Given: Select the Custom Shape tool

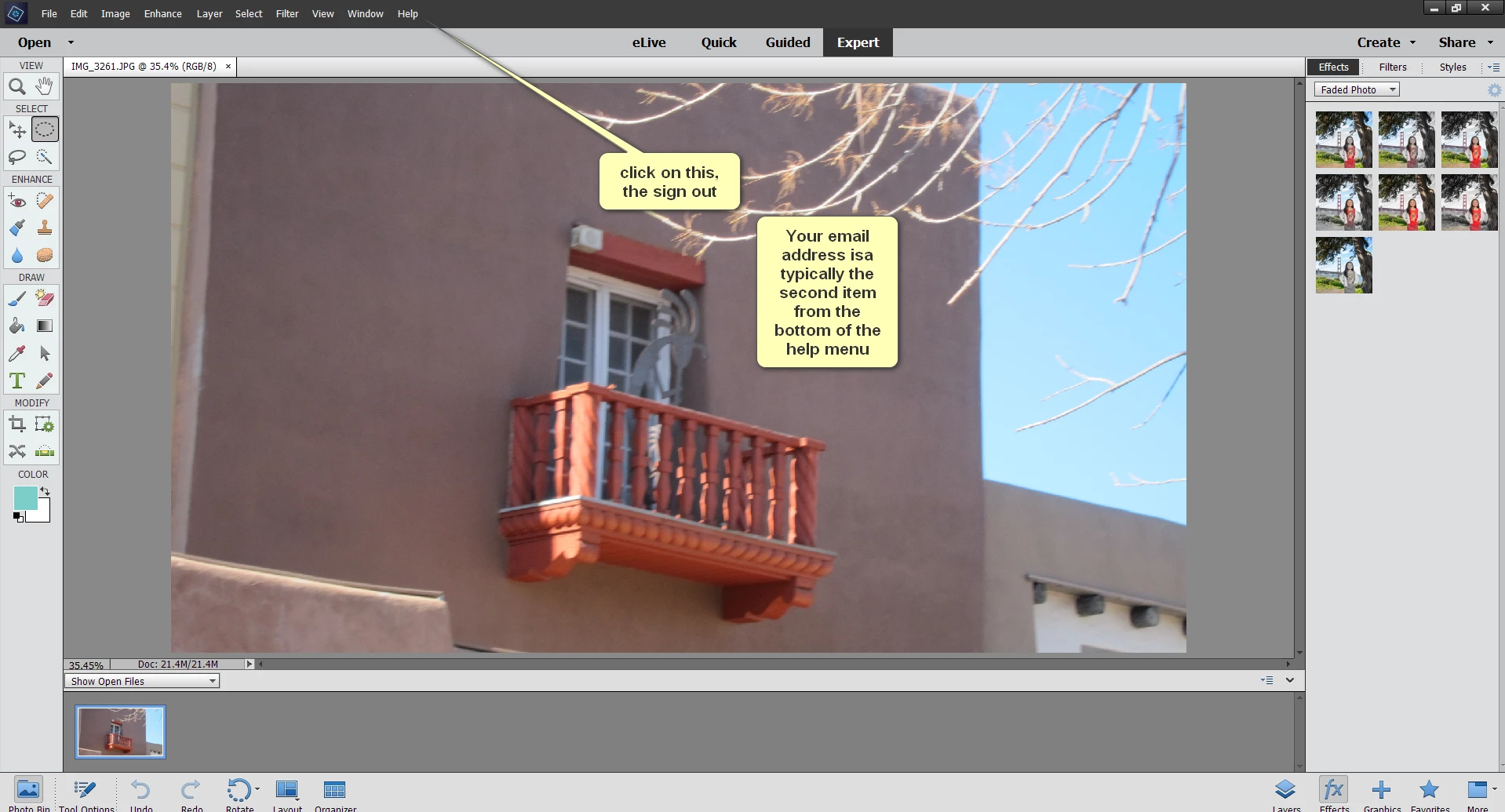Looking at the screenshot, I should click(45, 353).
